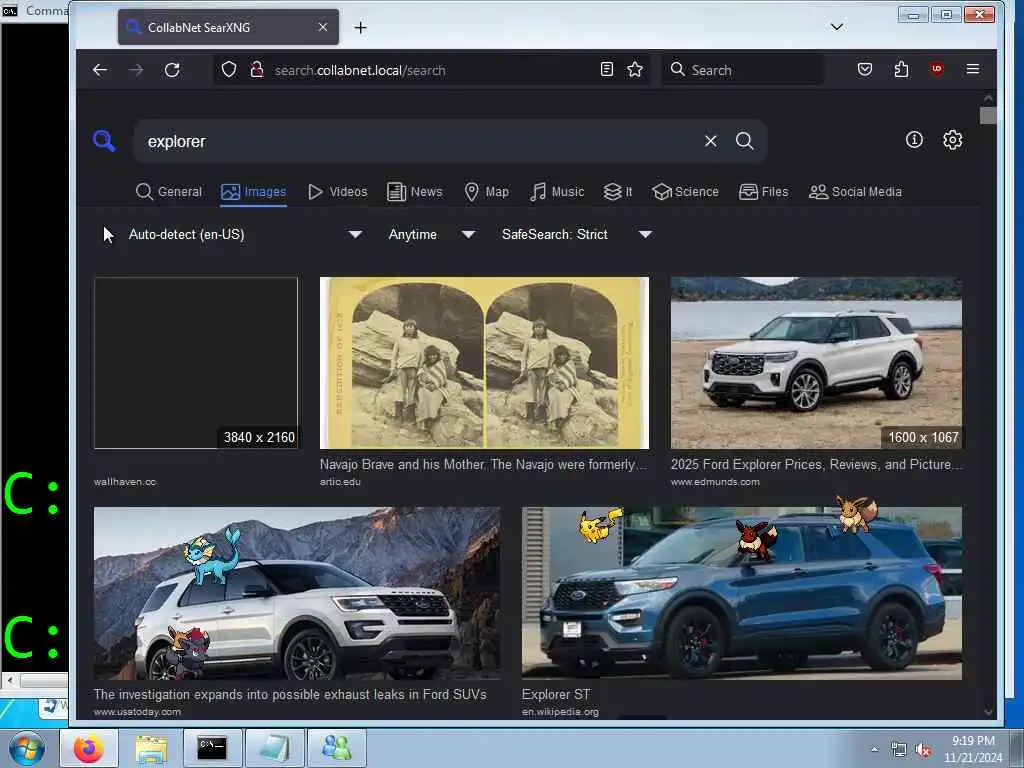
Task: Switch to the Videos category tab
Action: click(338, 191)
